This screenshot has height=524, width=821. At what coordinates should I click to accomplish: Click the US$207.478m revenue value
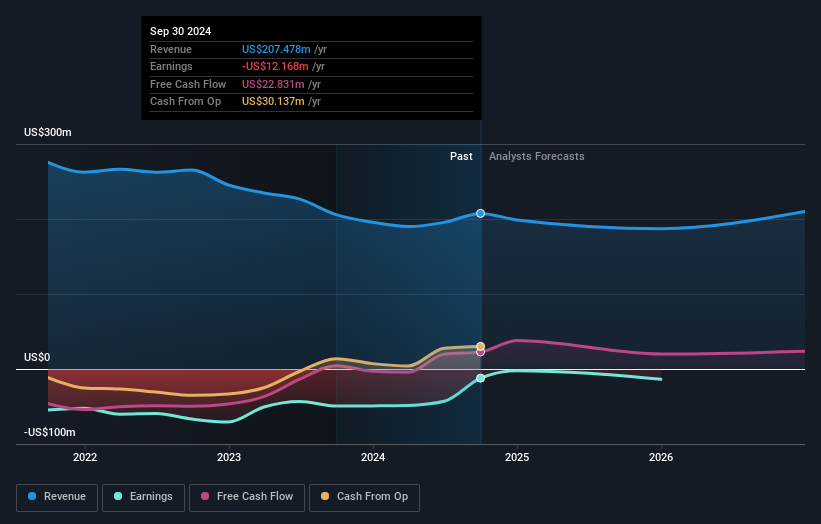pos(276,49)
